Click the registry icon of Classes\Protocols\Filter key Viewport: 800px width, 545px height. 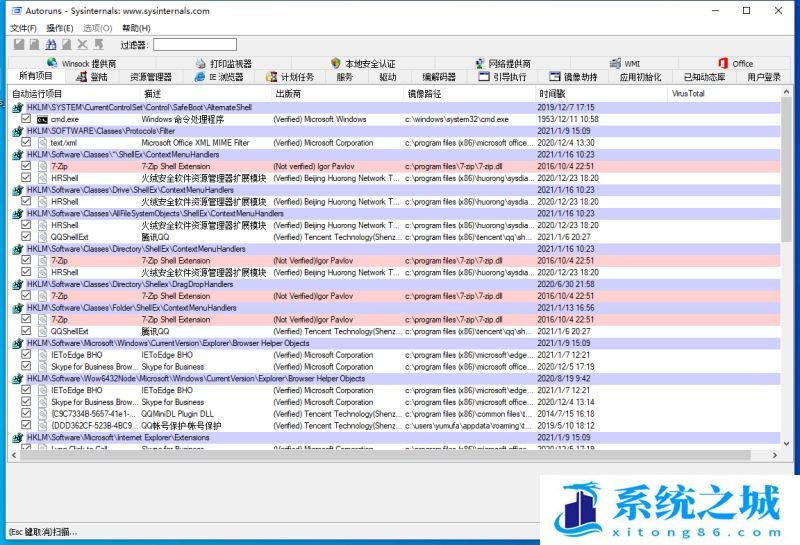18,131
